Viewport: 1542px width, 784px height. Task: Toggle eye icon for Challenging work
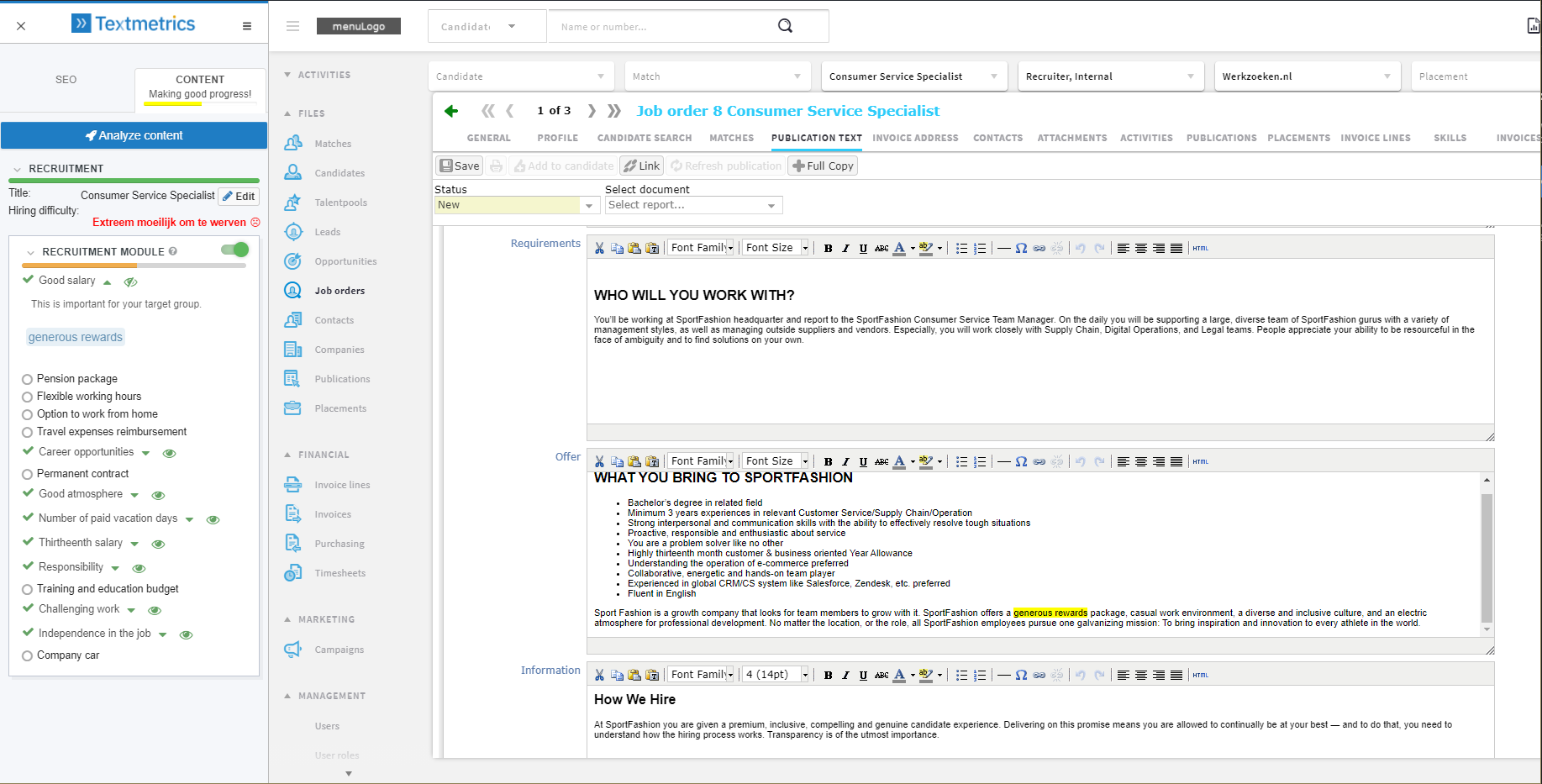coord(155,610)
